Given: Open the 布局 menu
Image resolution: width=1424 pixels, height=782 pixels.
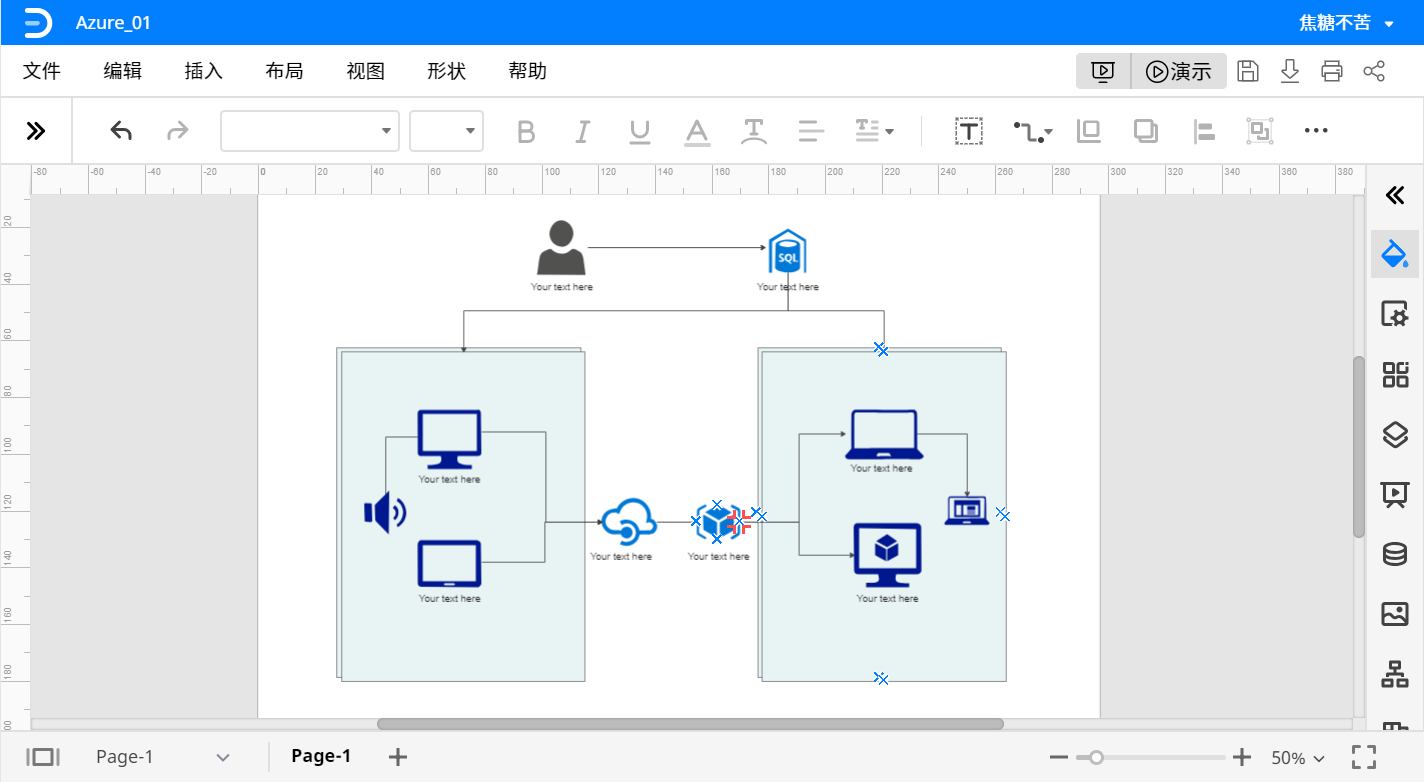Looking at the screenshot, I should click(x=285, y=71).
